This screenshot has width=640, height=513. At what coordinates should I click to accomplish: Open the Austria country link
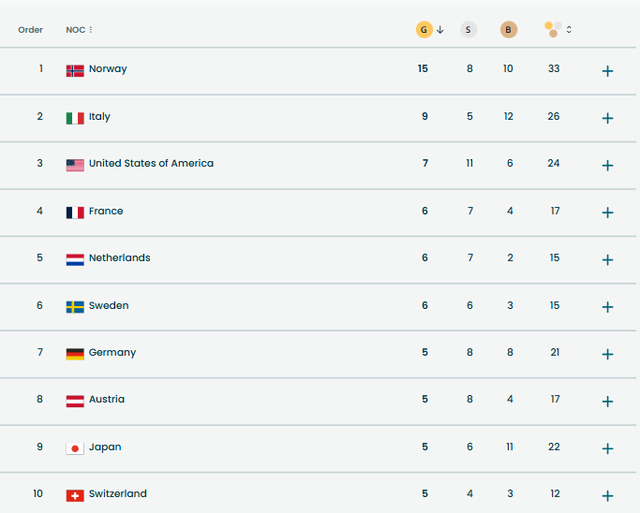click(106, 400)
